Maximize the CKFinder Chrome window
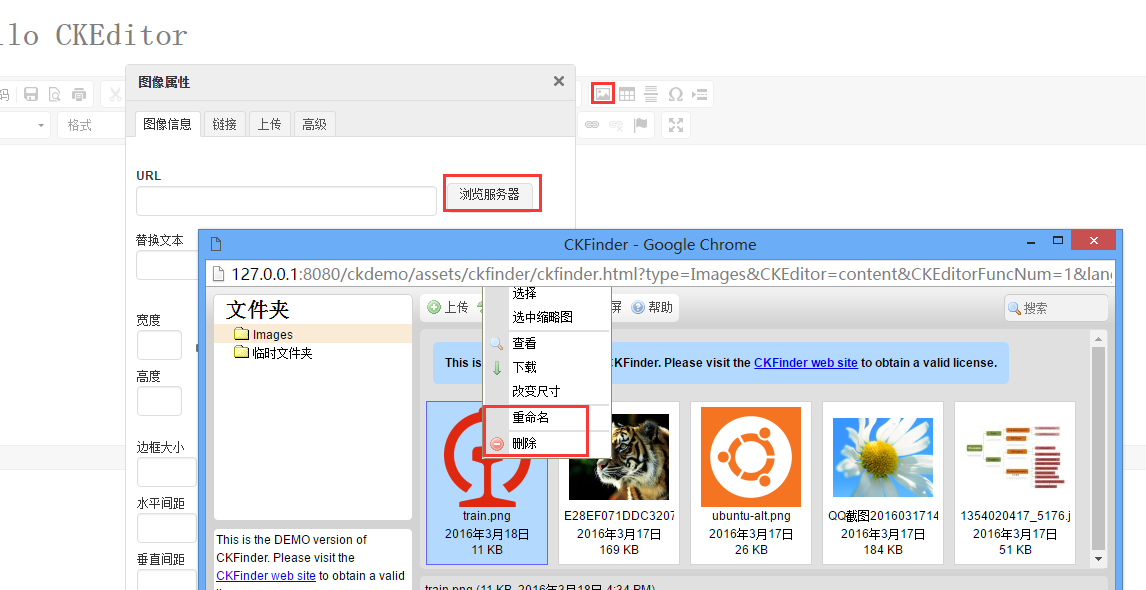The image size is (1146, 590). click(x=1058, y=240)
